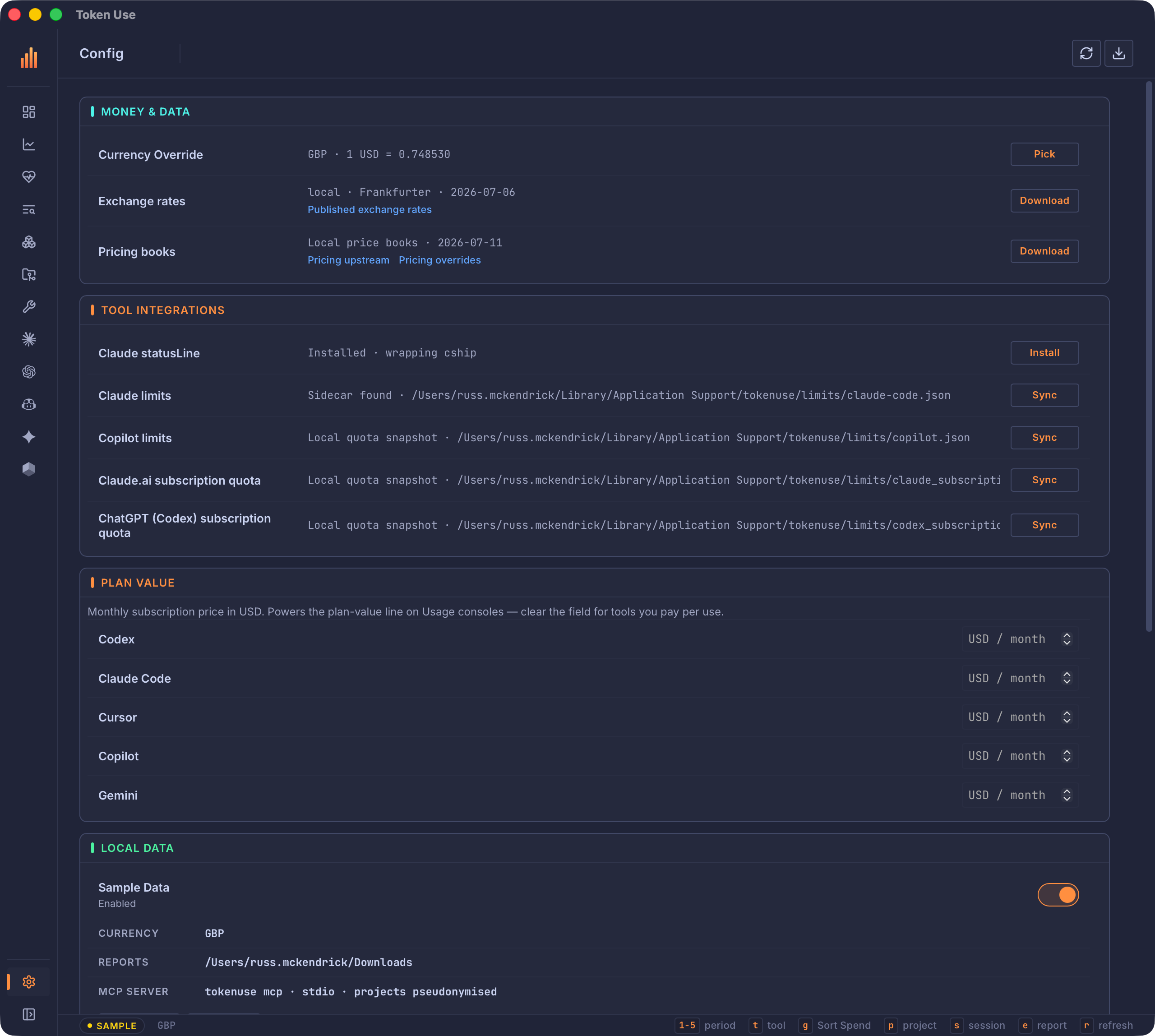Open the wrench tools view
Viewport: 1155px width, 1036px height.
pyautogui.click(x=28, y=307)
